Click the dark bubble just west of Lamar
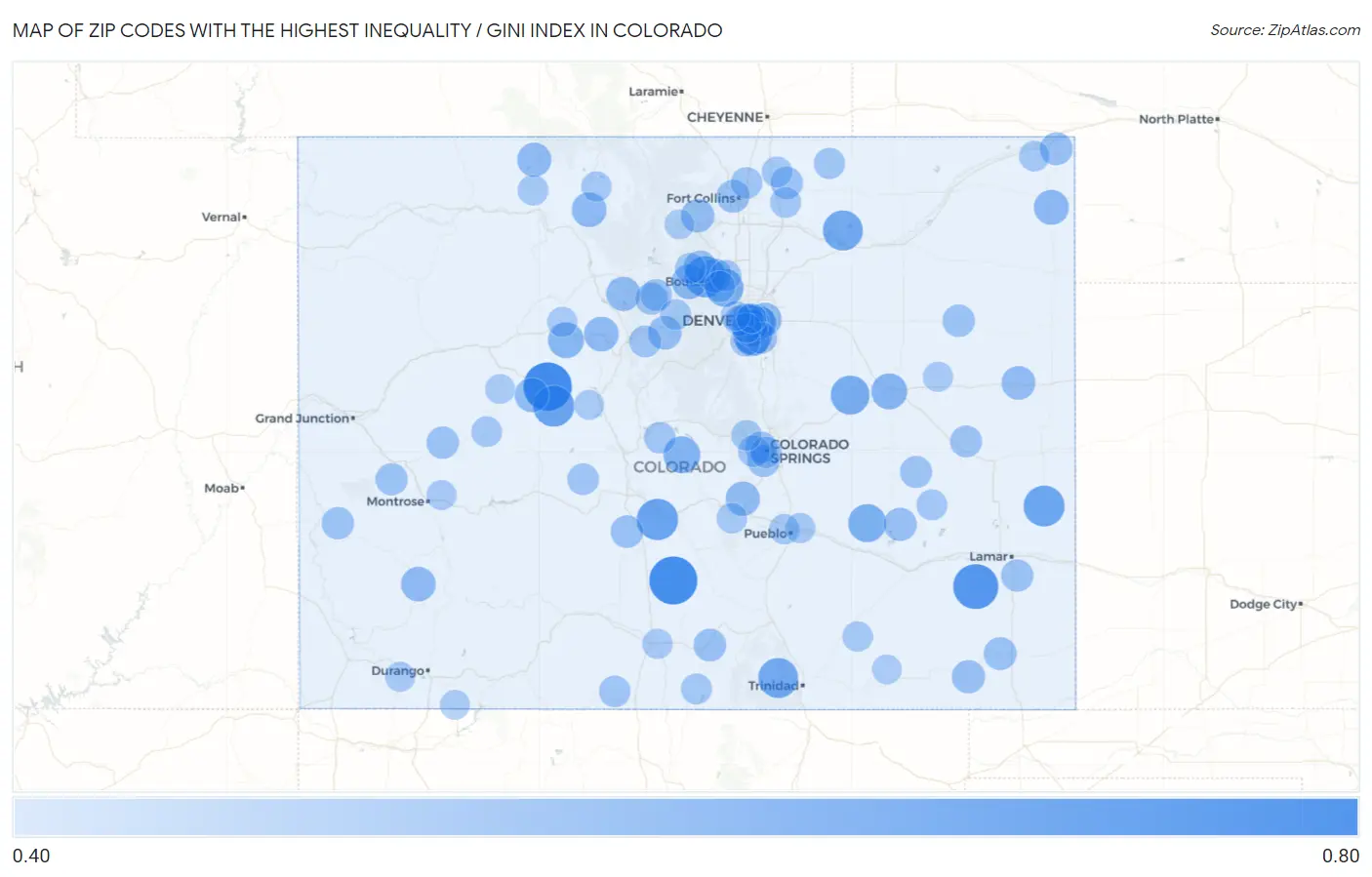This screenshot has width=1372, height=877. 976,586
